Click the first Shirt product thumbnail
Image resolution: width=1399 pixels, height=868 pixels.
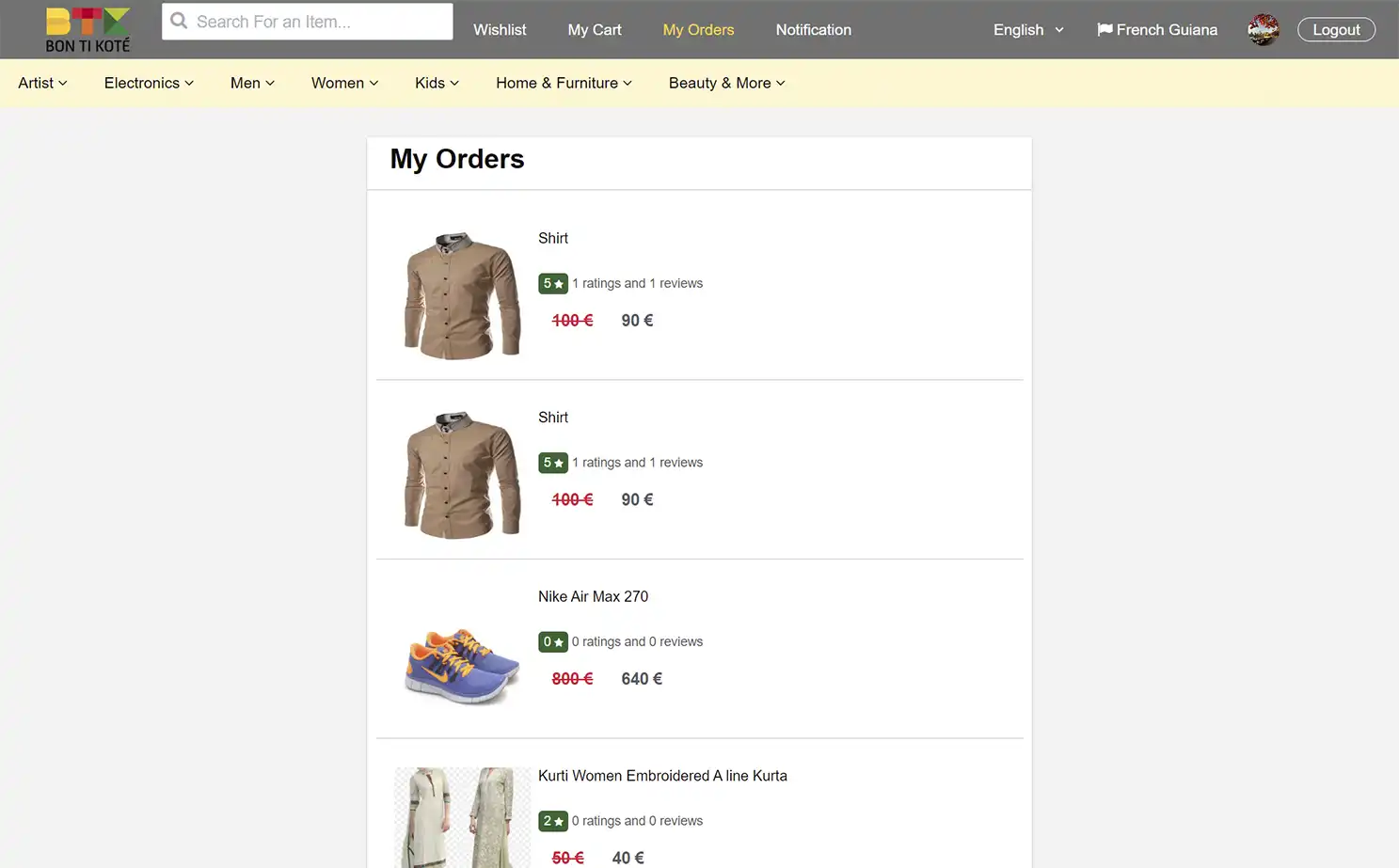point(461,292)
